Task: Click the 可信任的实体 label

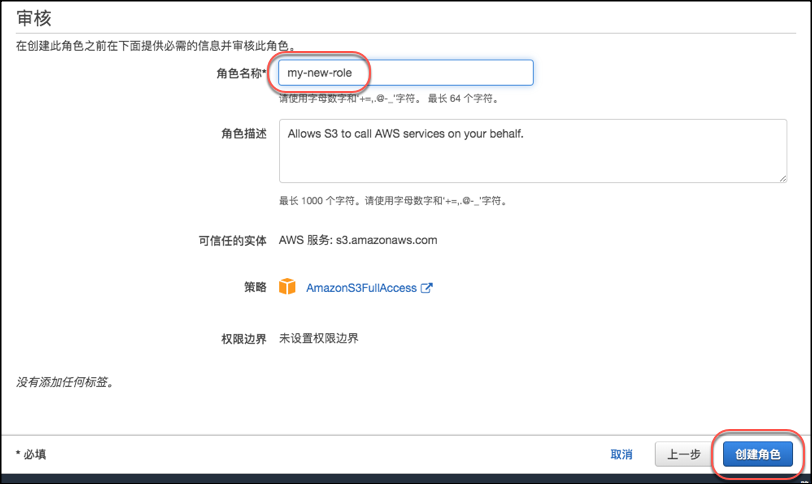Action: [x=232, y=240]
